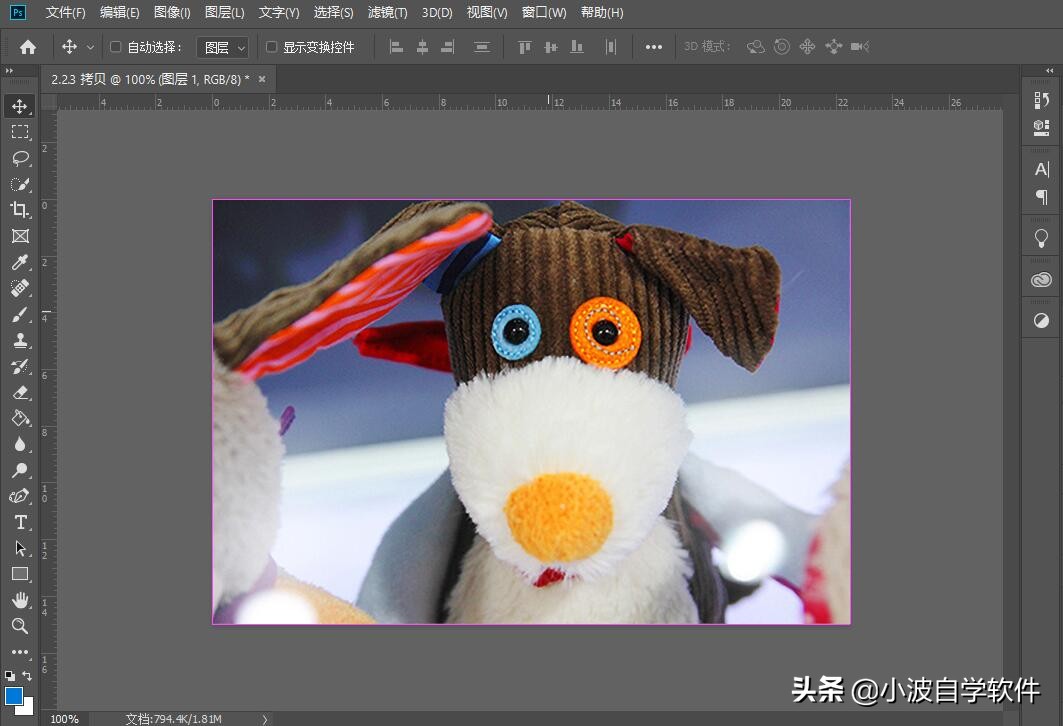Open the Learn lightbulb panel
Viewport: 1063px width, 726px height.
[1041, 239]
